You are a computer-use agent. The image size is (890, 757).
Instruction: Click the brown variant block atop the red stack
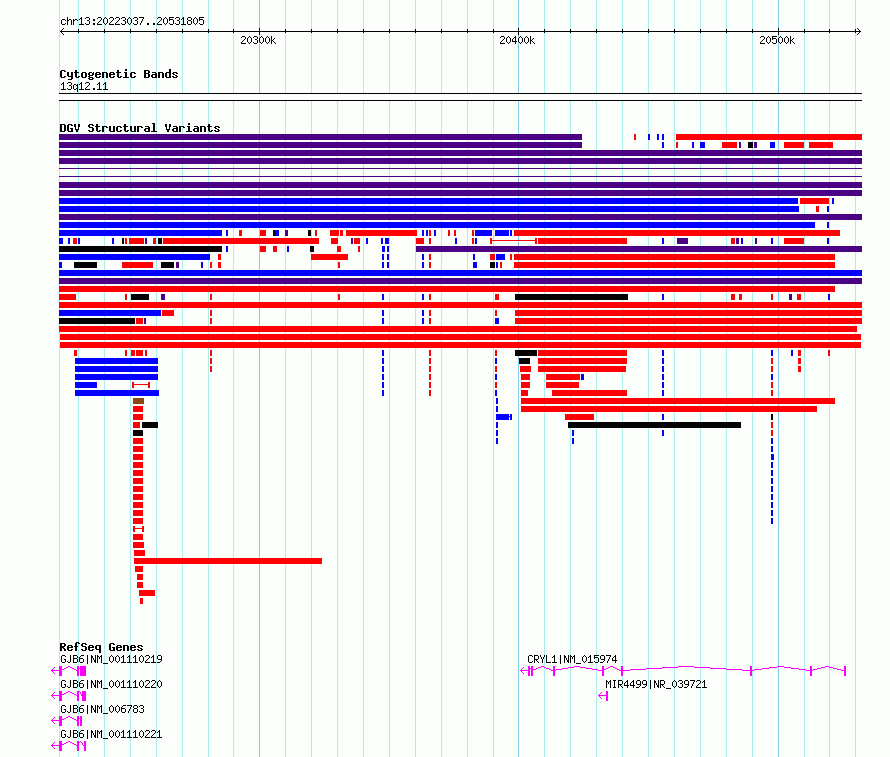point(138,401)
